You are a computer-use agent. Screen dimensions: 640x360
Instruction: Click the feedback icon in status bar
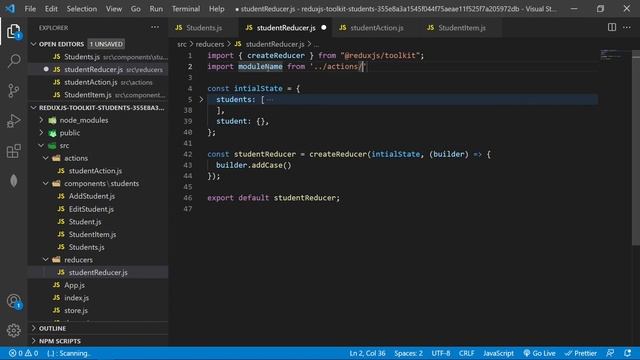click(x=610, y=353)
